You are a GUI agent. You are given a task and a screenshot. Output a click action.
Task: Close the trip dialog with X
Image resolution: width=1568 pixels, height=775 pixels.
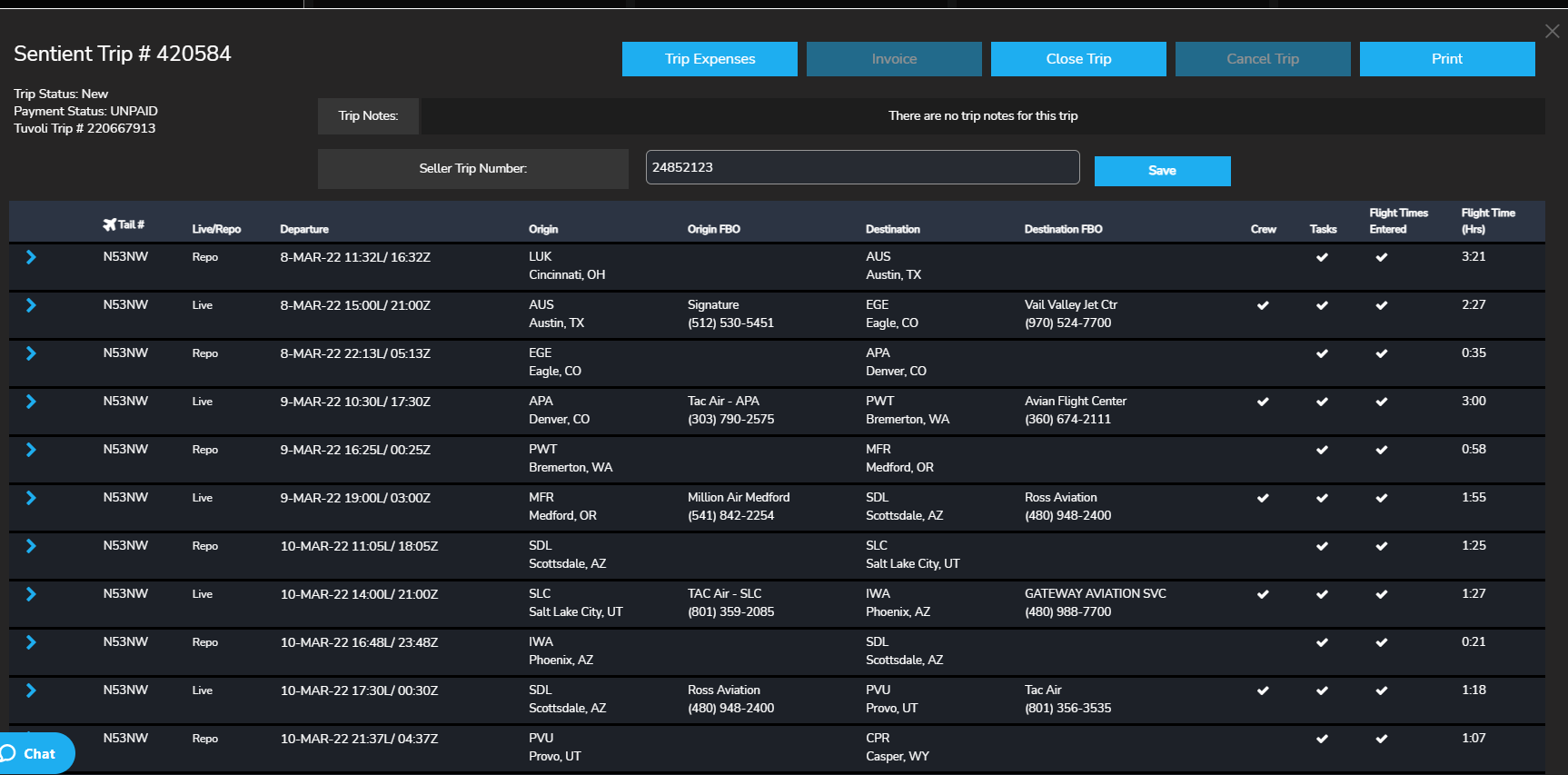(x=1552, y=32)
